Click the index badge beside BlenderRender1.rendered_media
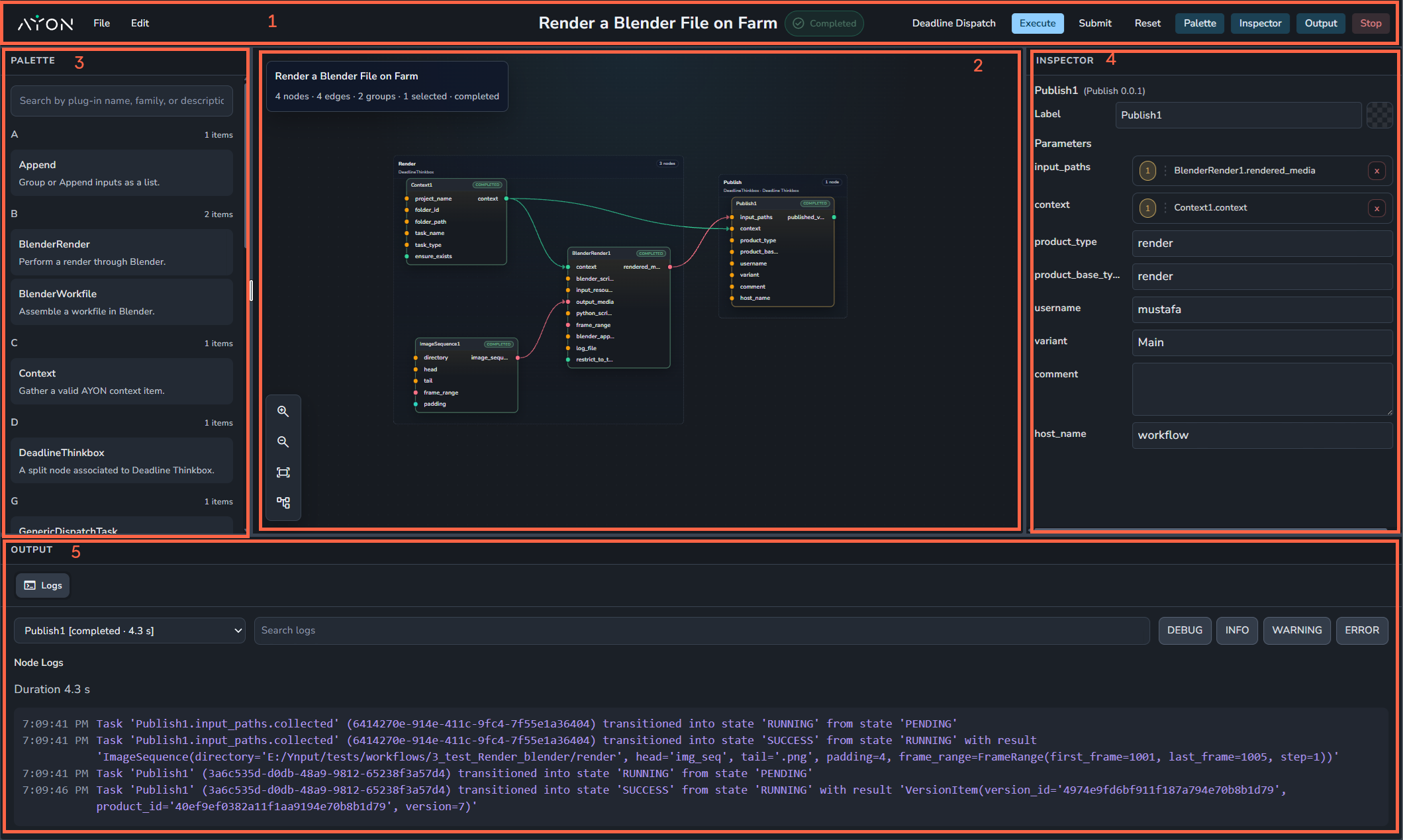The image size is (1403, 840). click(x=1147, y=171)
